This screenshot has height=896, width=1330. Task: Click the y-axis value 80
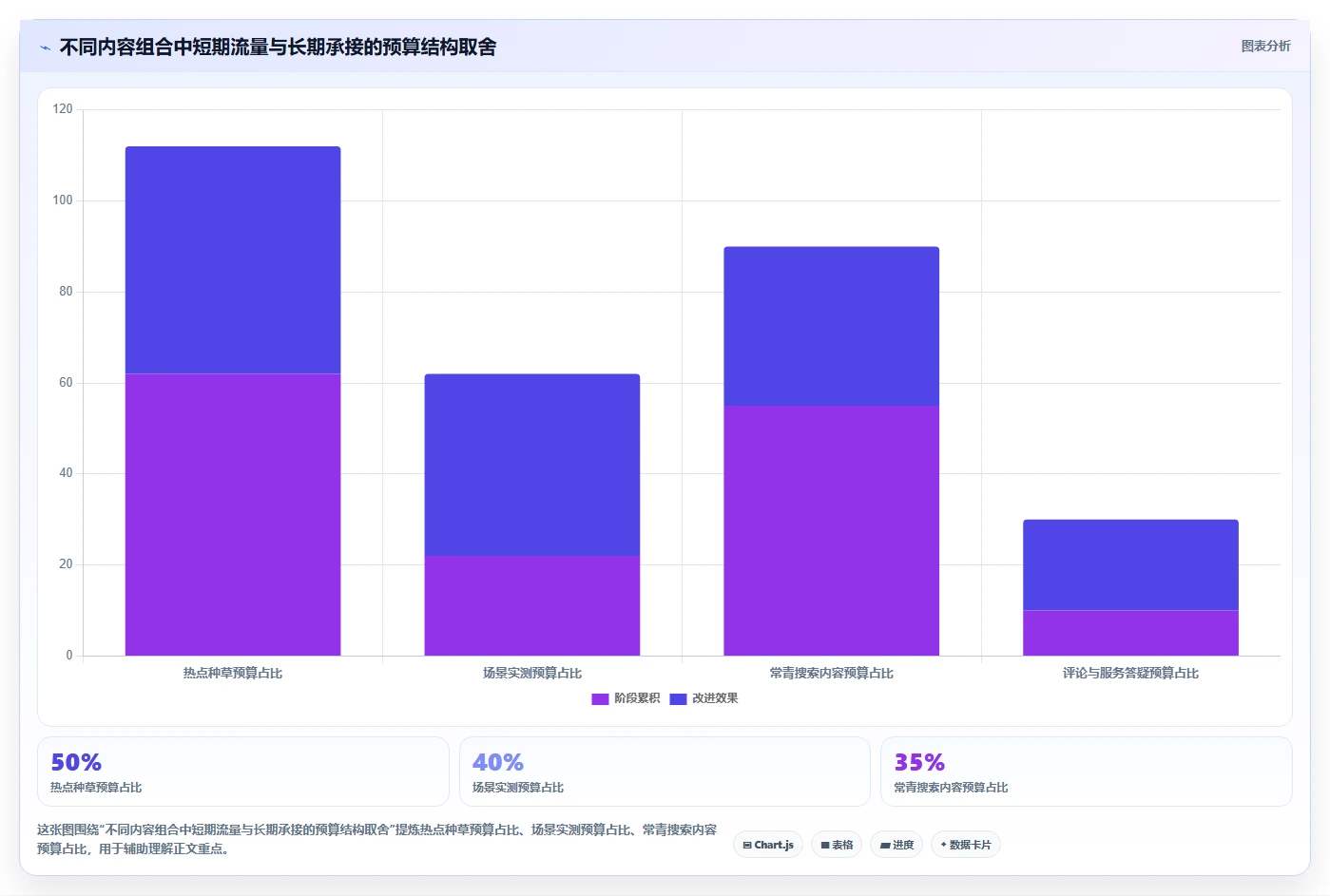[x=66, y=292]
